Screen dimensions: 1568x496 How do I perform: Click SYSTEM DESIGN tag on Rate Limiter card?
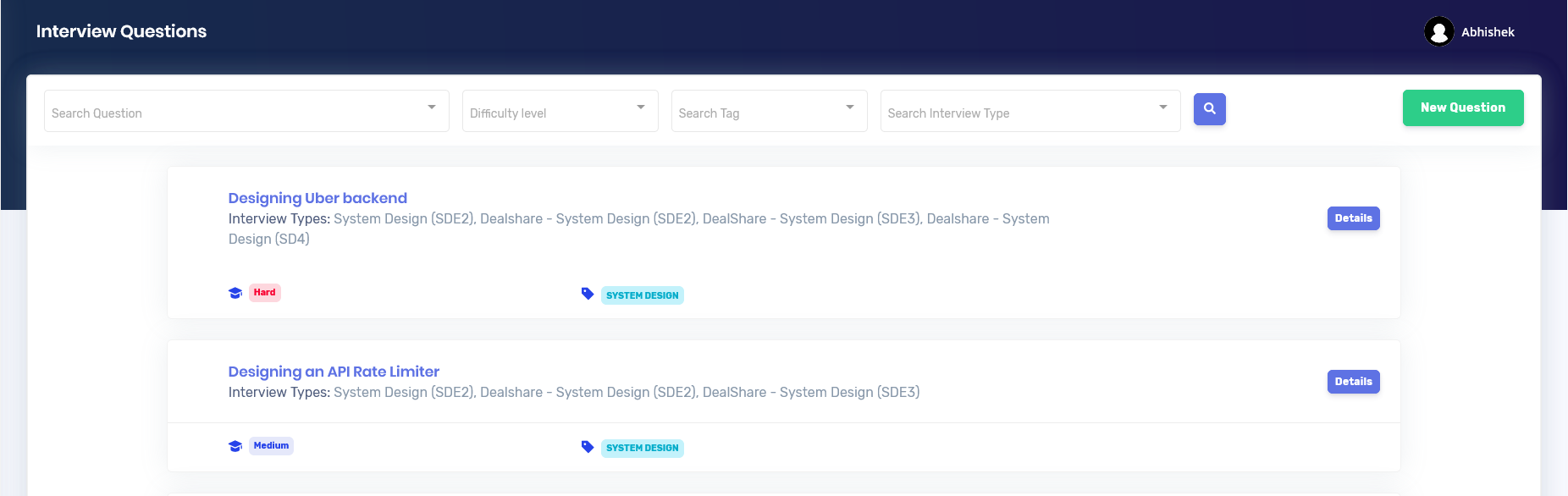(642, 448)
